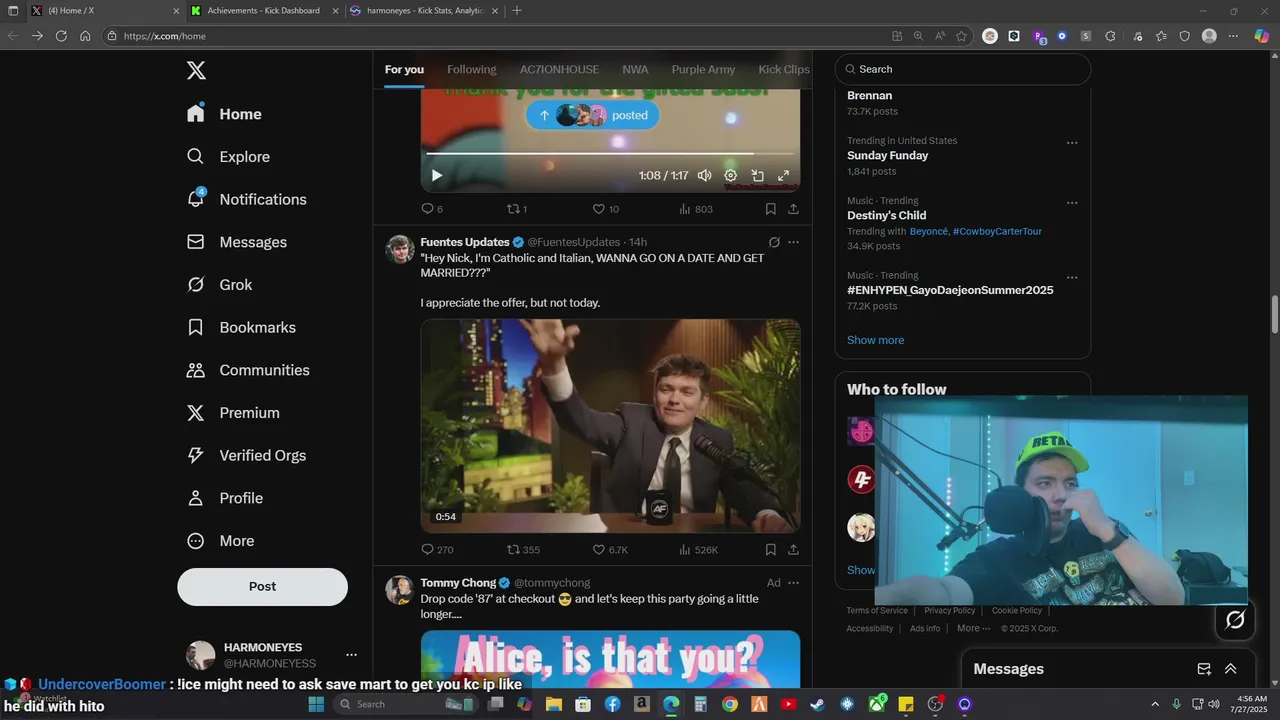
Task: Open Grok in the sidebar
Action: coord(220,285)
